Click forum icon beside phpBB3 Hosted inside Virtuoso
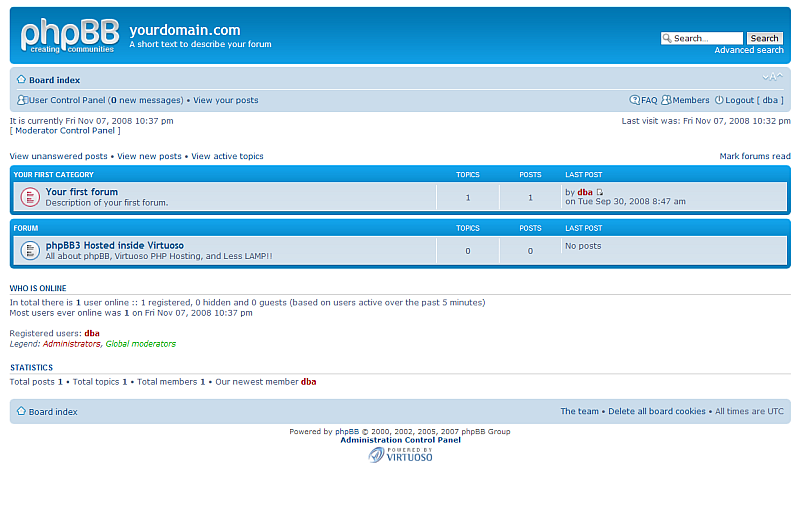The height and width of the screenshot is (505, 800). click(x=30, y=250)
